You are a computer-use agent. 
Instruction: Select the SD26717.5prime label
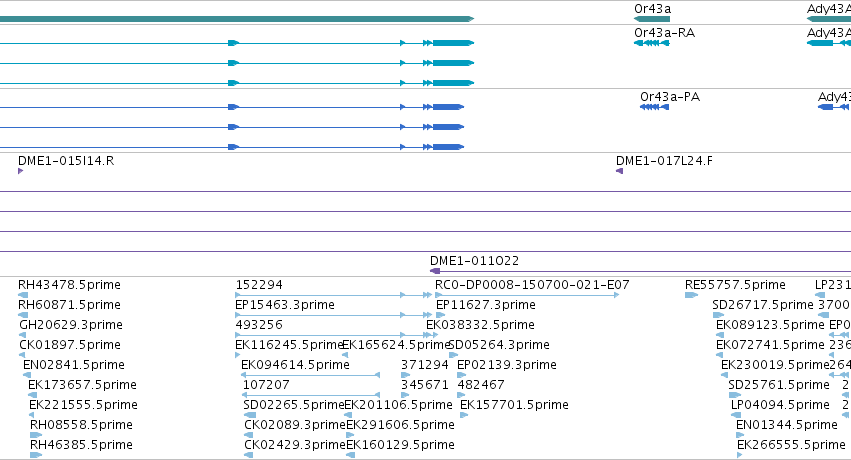point(763,305)
